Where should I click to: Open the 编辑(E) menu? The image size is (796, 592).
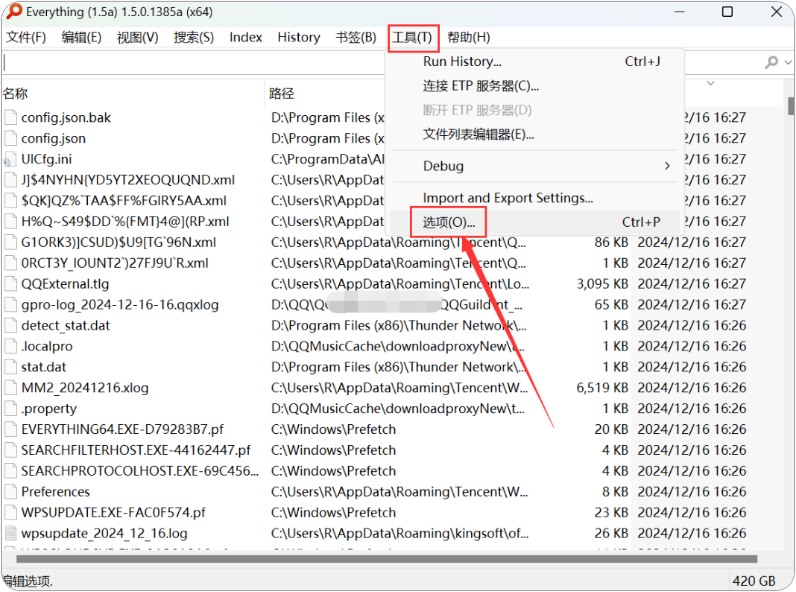click(81, 38)
